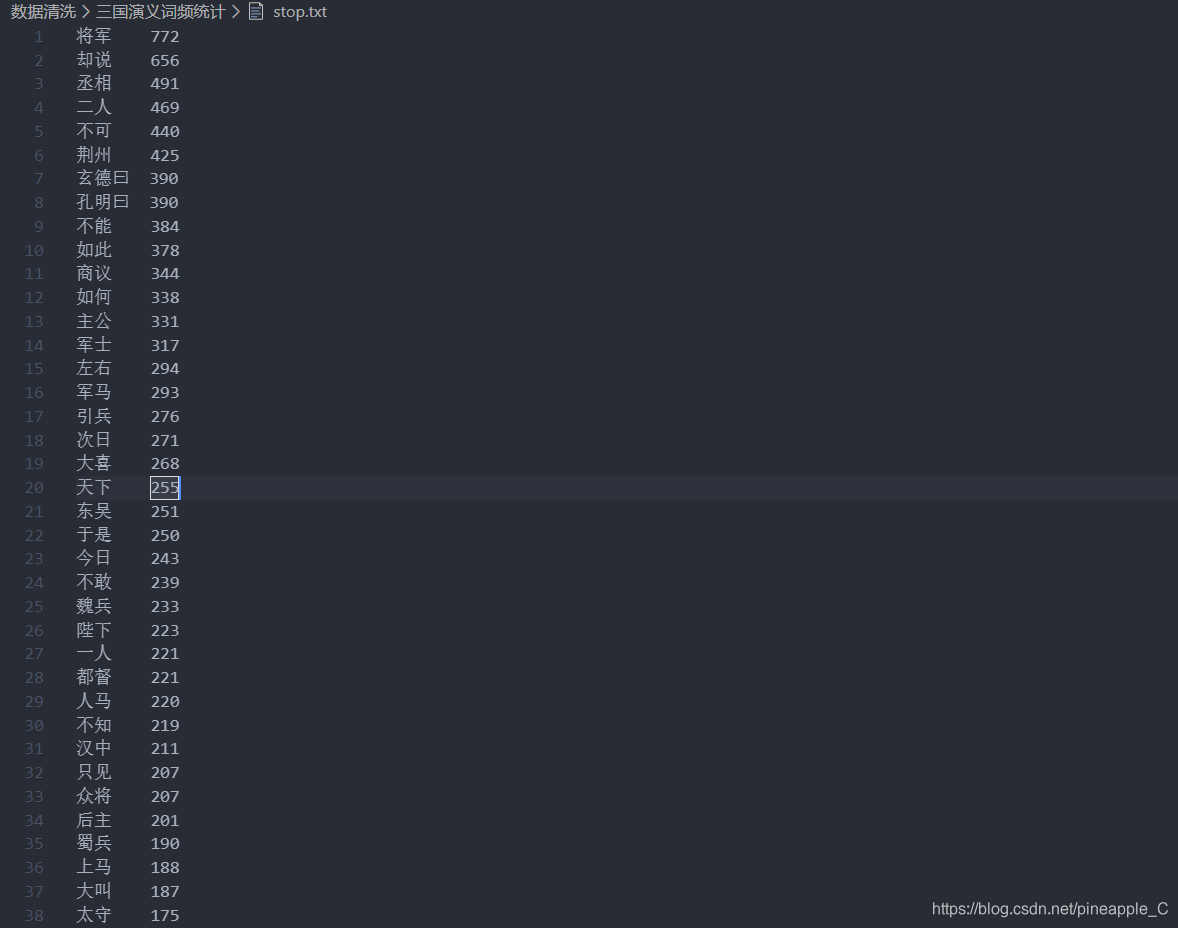Screen dimensions: 1178x928
Task: Click the word 于是
Action: [x=94, y=535]
